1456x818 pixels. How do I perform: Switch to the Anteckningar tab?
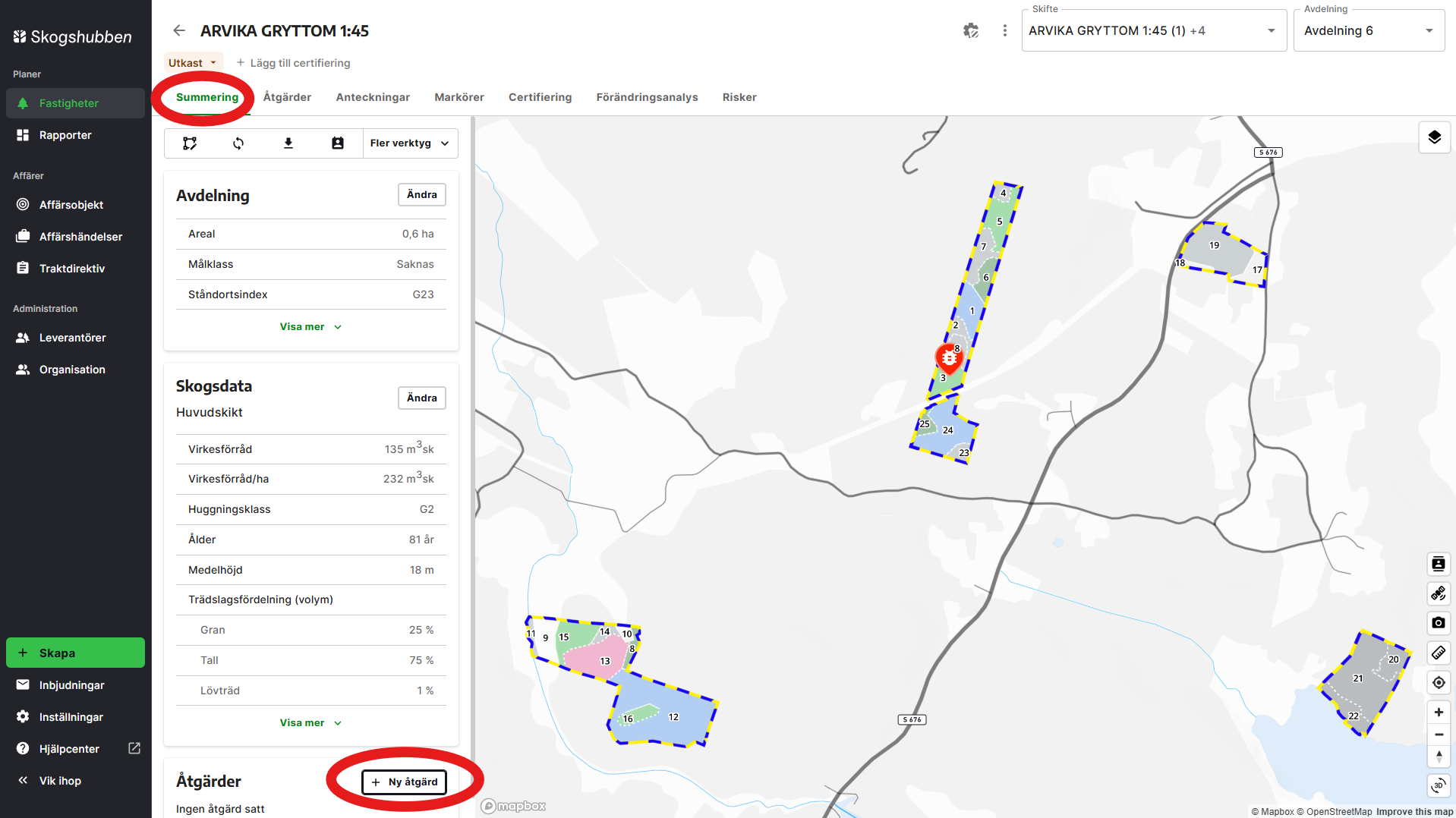click(373, 97)
